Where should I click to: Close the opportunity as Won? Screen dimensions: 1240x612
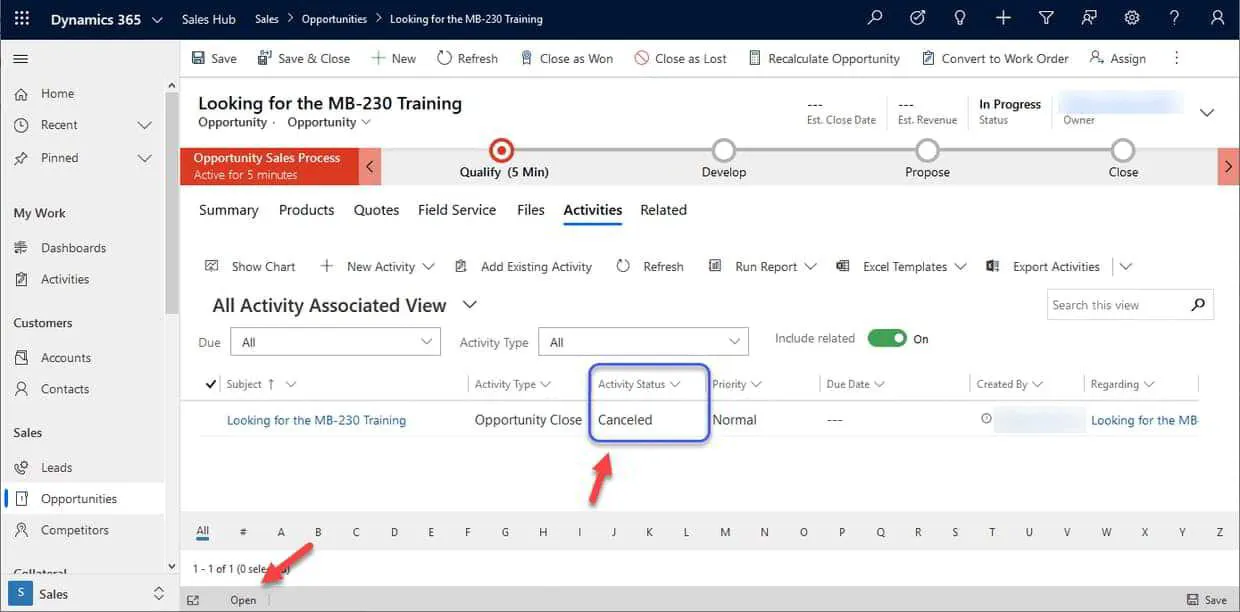pyautogui.click(x=567, y=58)
